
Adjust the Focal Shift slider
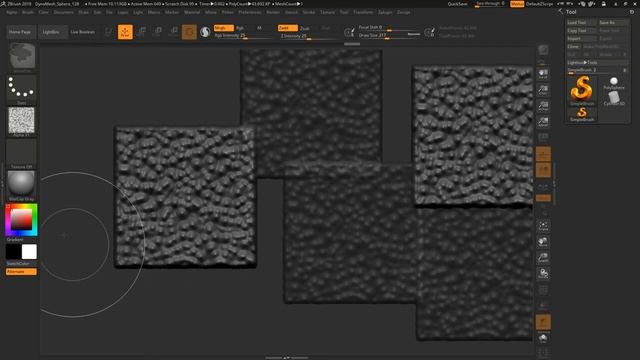(389, 27)
